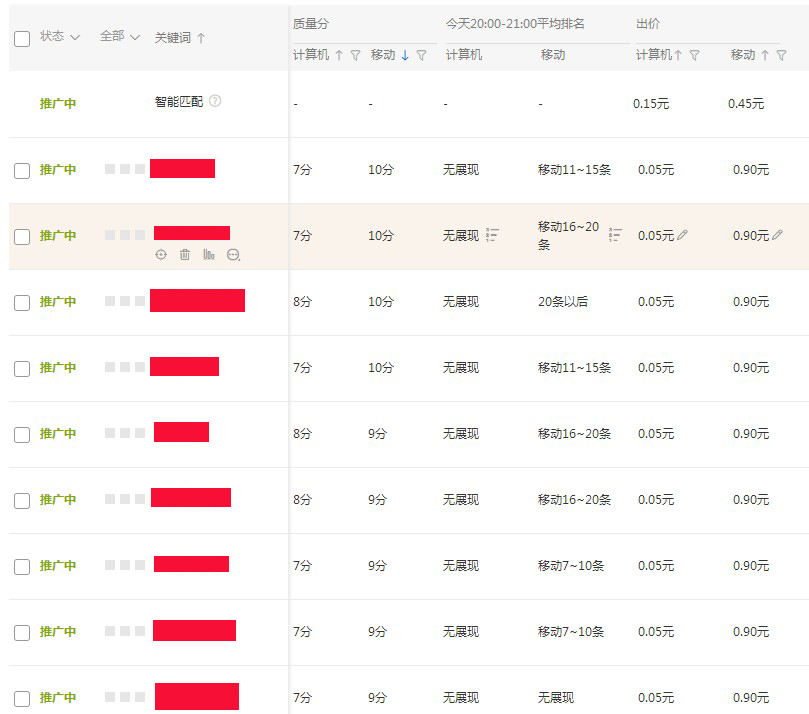Open filter funnel for 出价 计算机
Viewport: 809px width, 714px height.
[x=694, y=55]
